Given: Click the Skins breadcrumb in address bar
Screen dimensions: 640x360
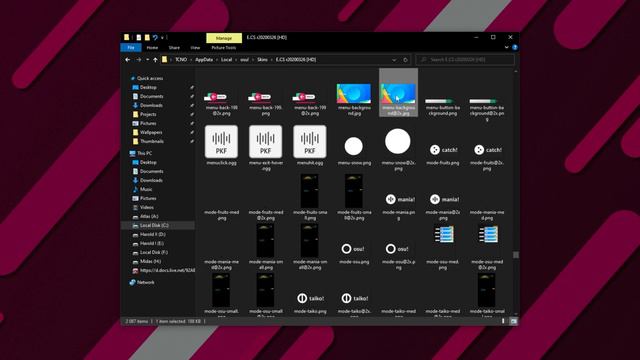Looking at the screenshot, I should (x=262, y=60).
